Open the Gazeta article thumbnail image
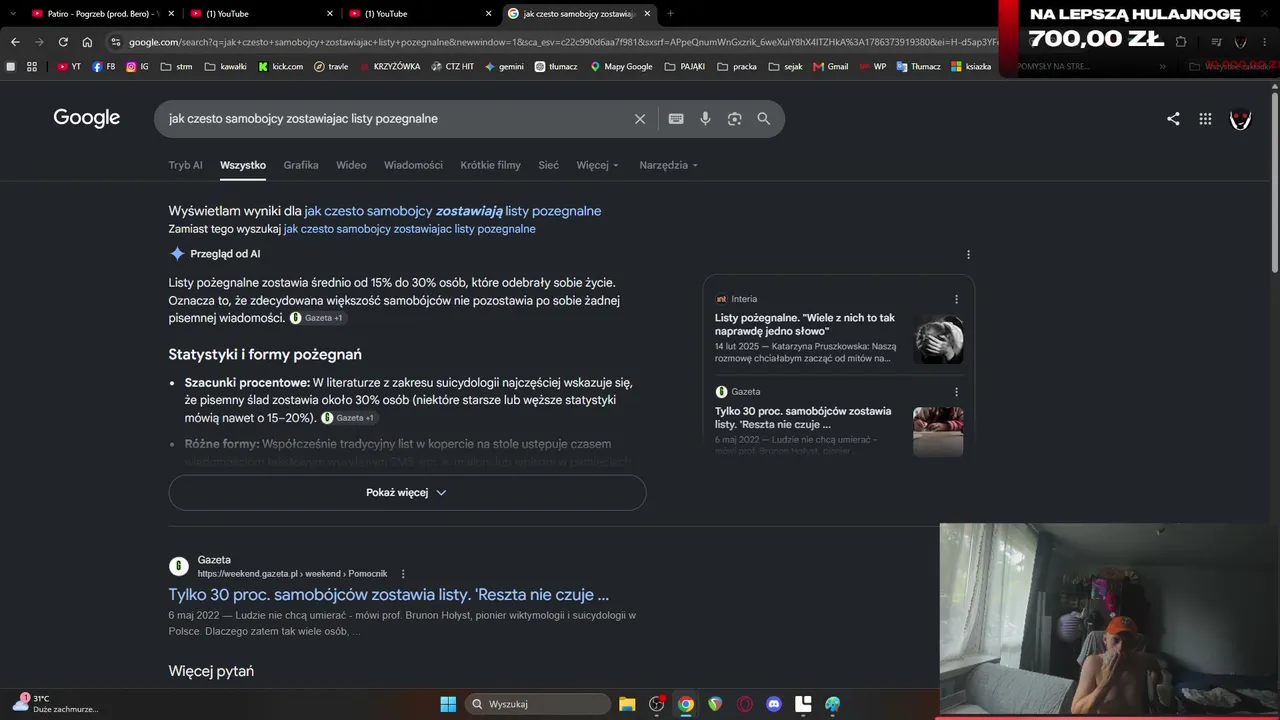The width and height of the screenshot is (1280, 720). tap(938, 432)
